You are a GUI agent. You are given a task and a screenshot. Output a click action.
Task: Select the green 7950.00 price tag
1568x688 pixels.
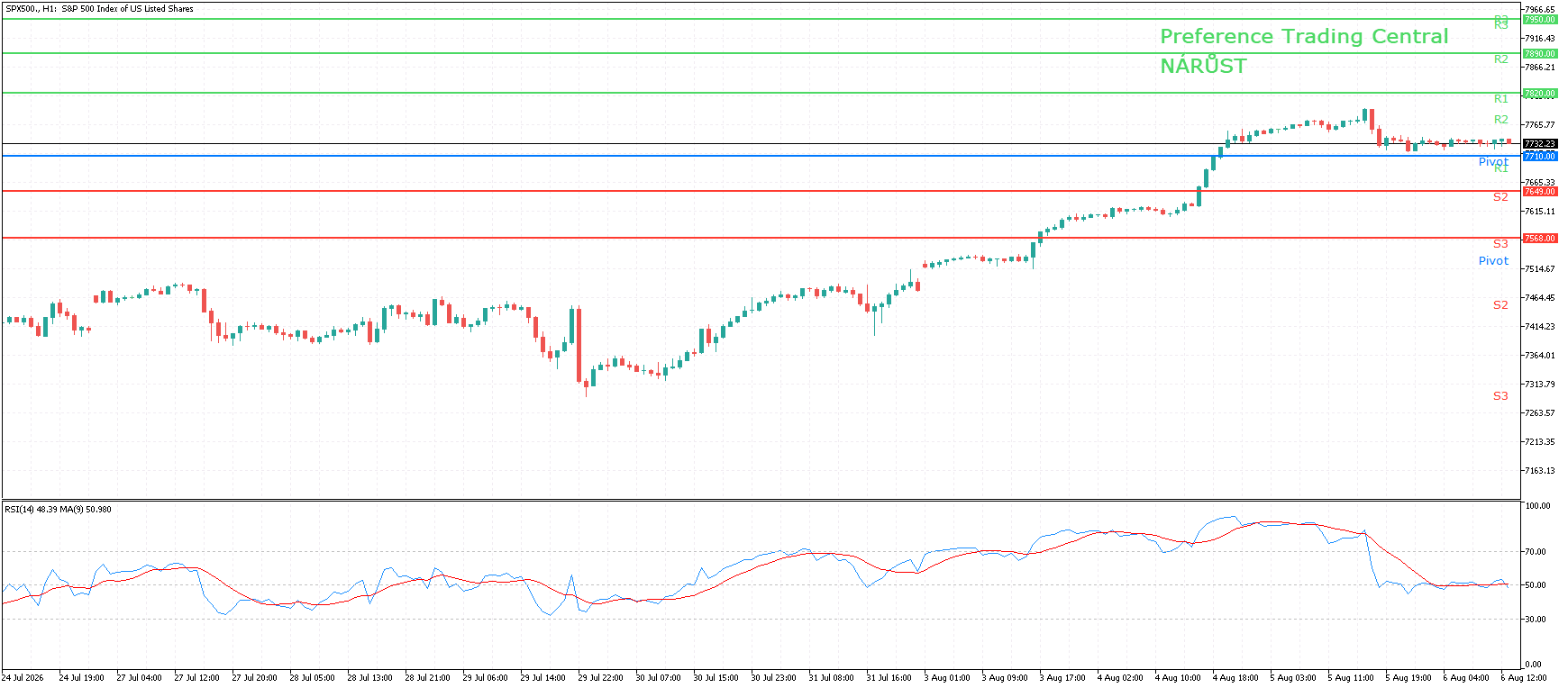pyautogui.click(x=1539, y=19)
